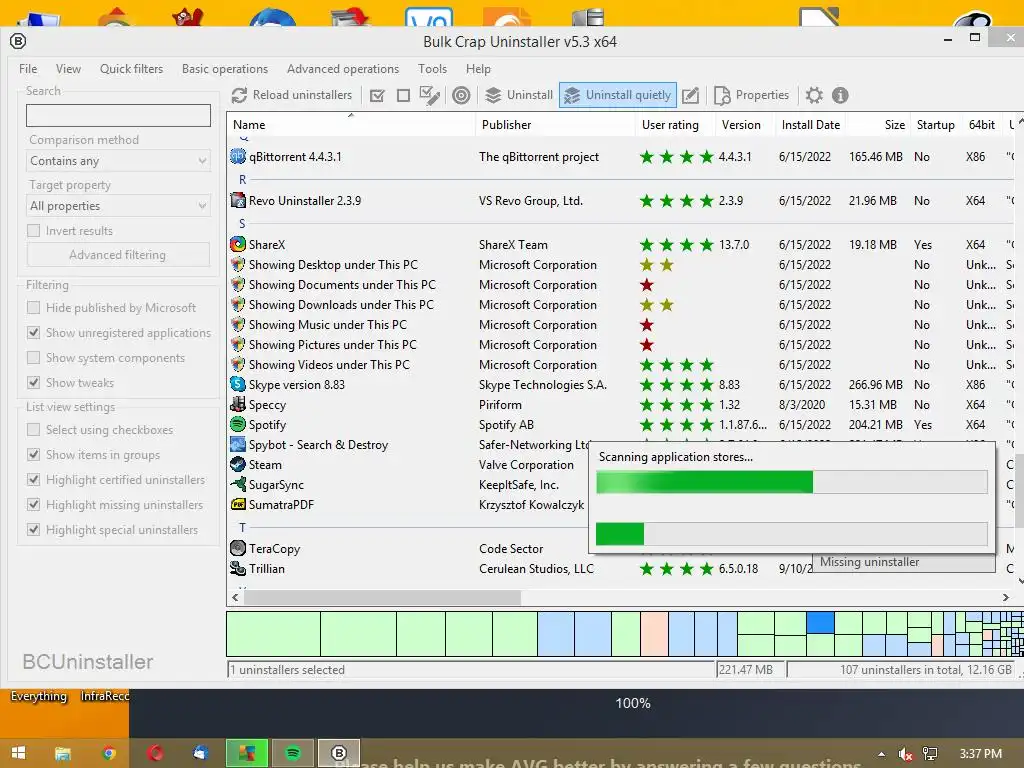1024x768 pixels.
Task: Open the Tools menu
Action: (x=432, y=69)
